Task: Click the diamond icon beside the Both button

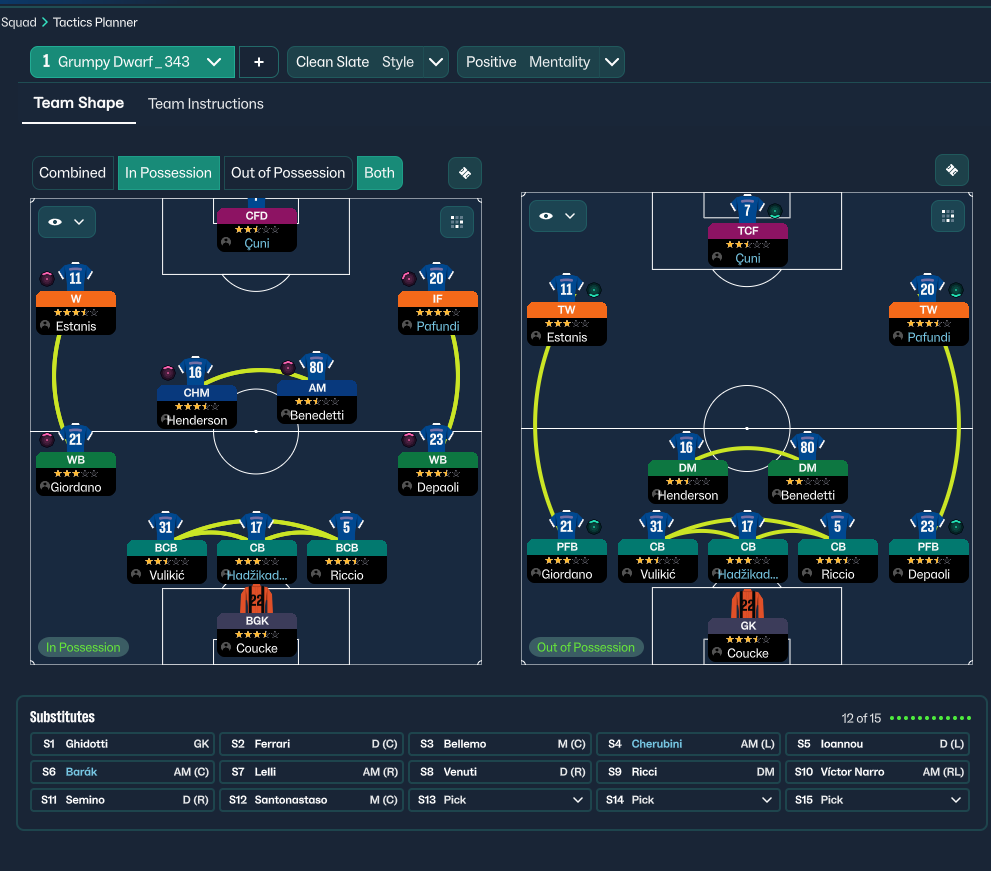Action: [464, 173]
